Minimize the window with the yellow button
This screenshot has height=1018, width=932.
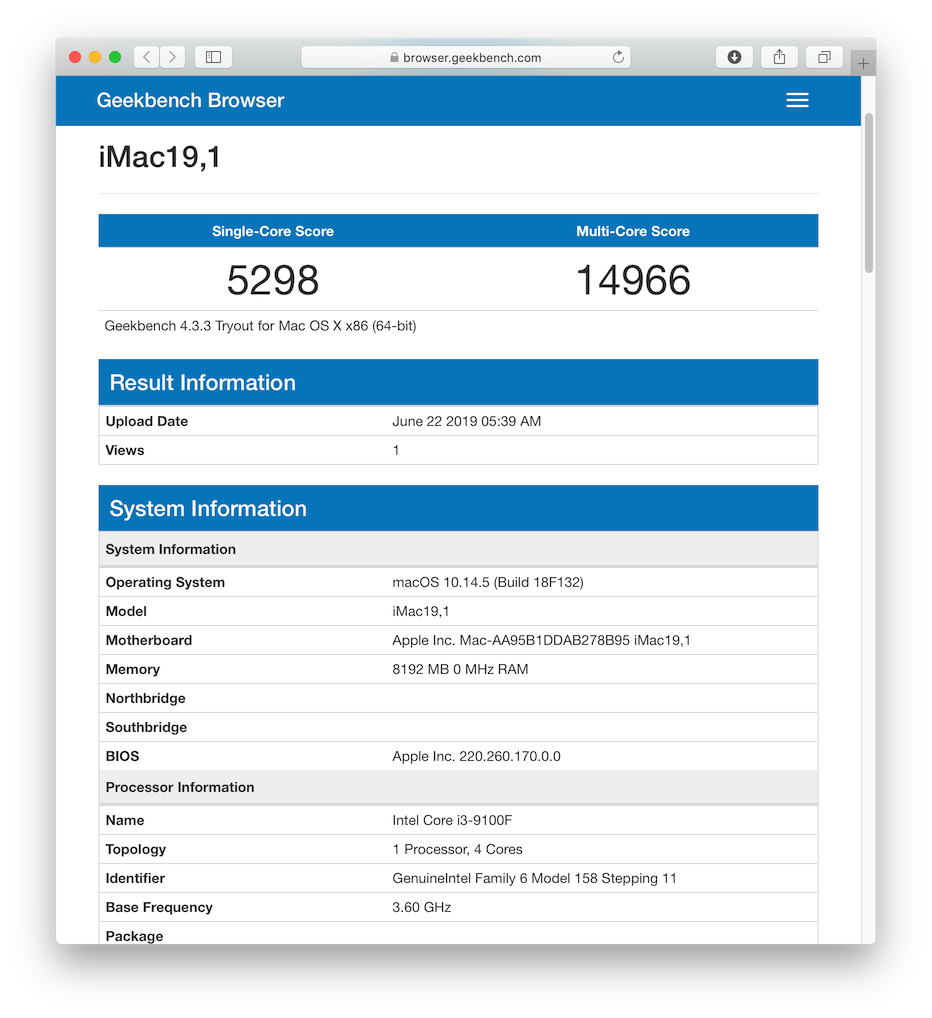[x=95, y=57]
